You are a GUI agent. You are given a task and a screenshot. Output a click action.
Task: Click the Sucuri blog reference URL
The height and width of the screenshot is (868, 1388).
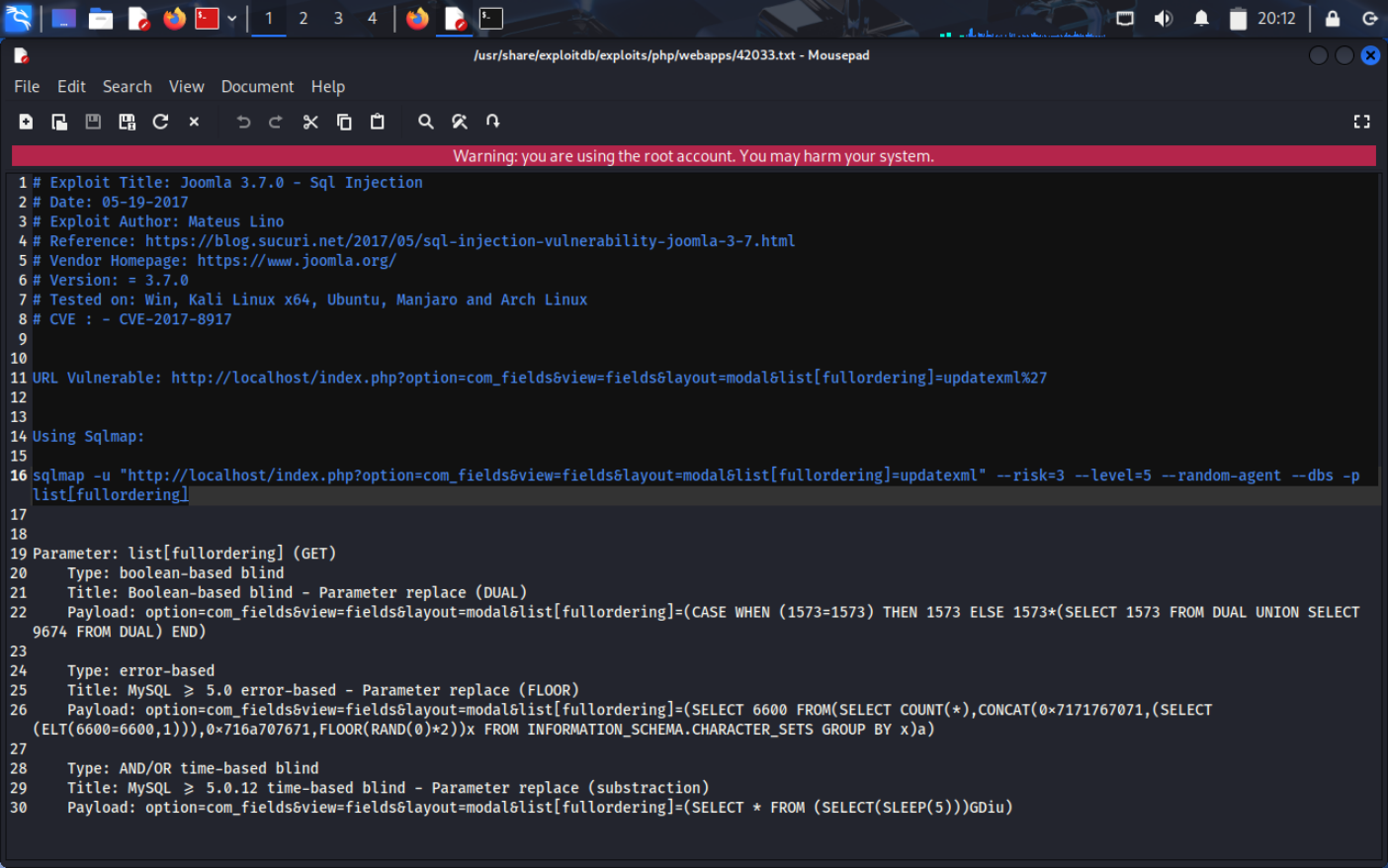tap(470, 241)
